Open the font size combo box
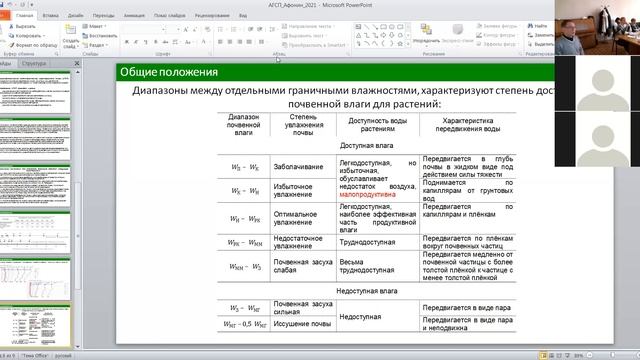Screen dimensions: 640x360 pos(174,29)
